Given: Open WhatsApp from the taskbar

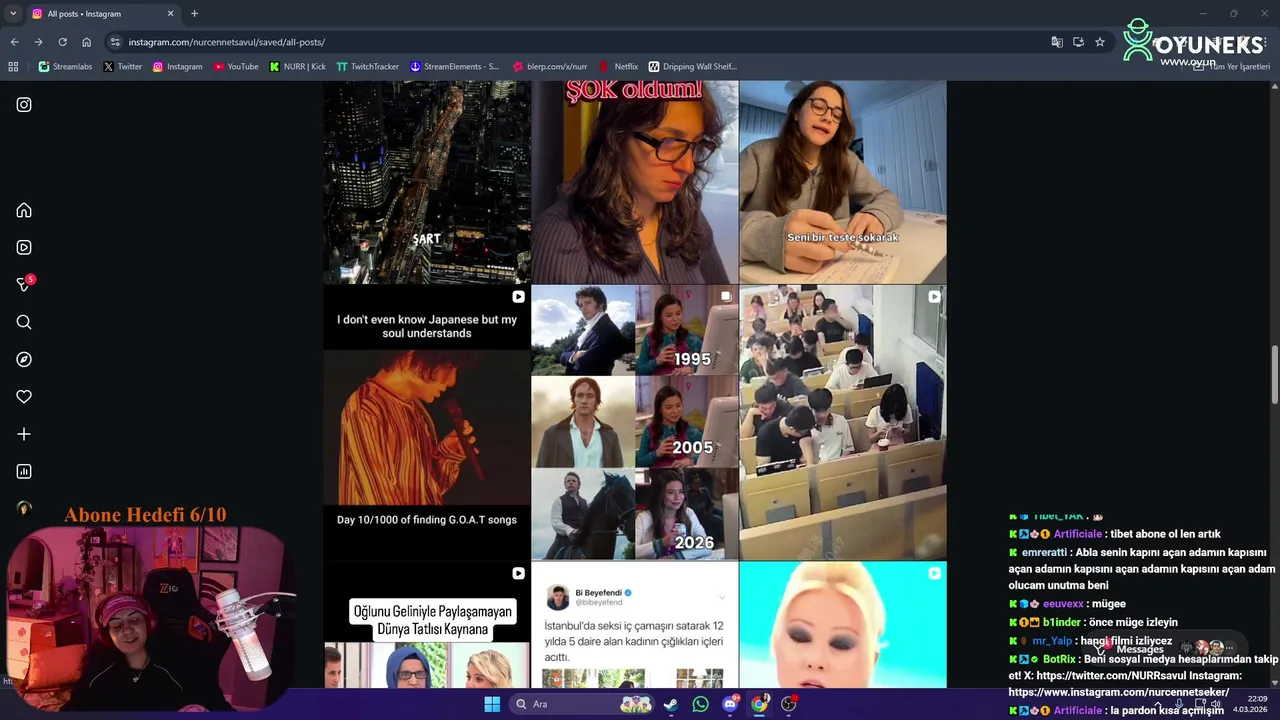Looking at the screenshot, I should point(700,704).
